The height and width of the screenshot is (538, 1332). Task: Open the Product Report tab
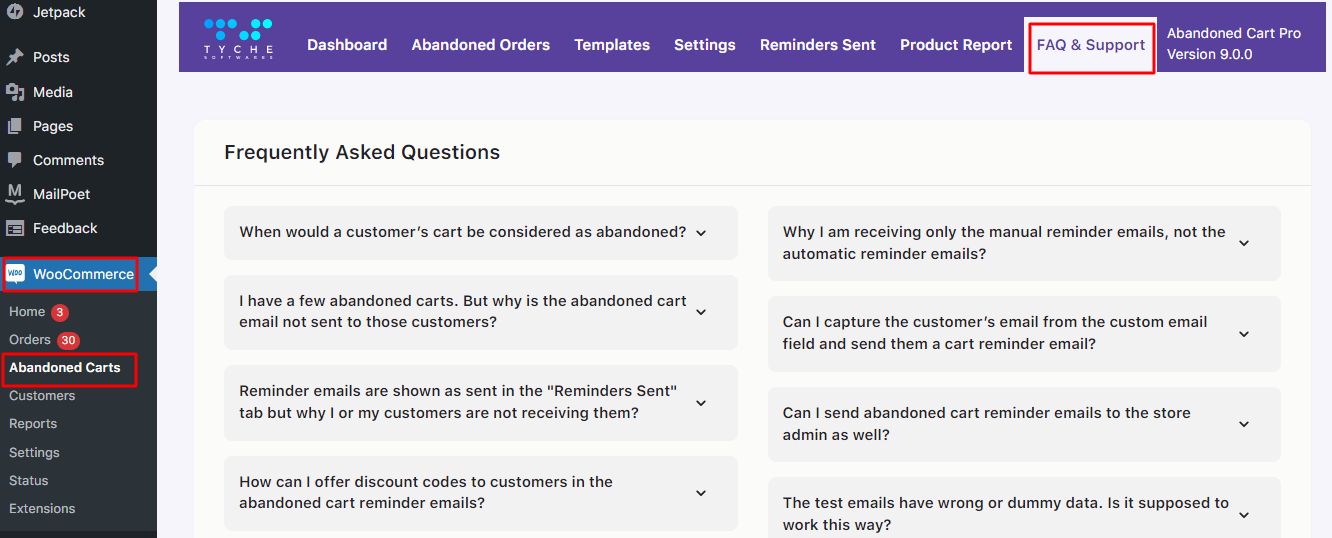click(x=956, y=44)
